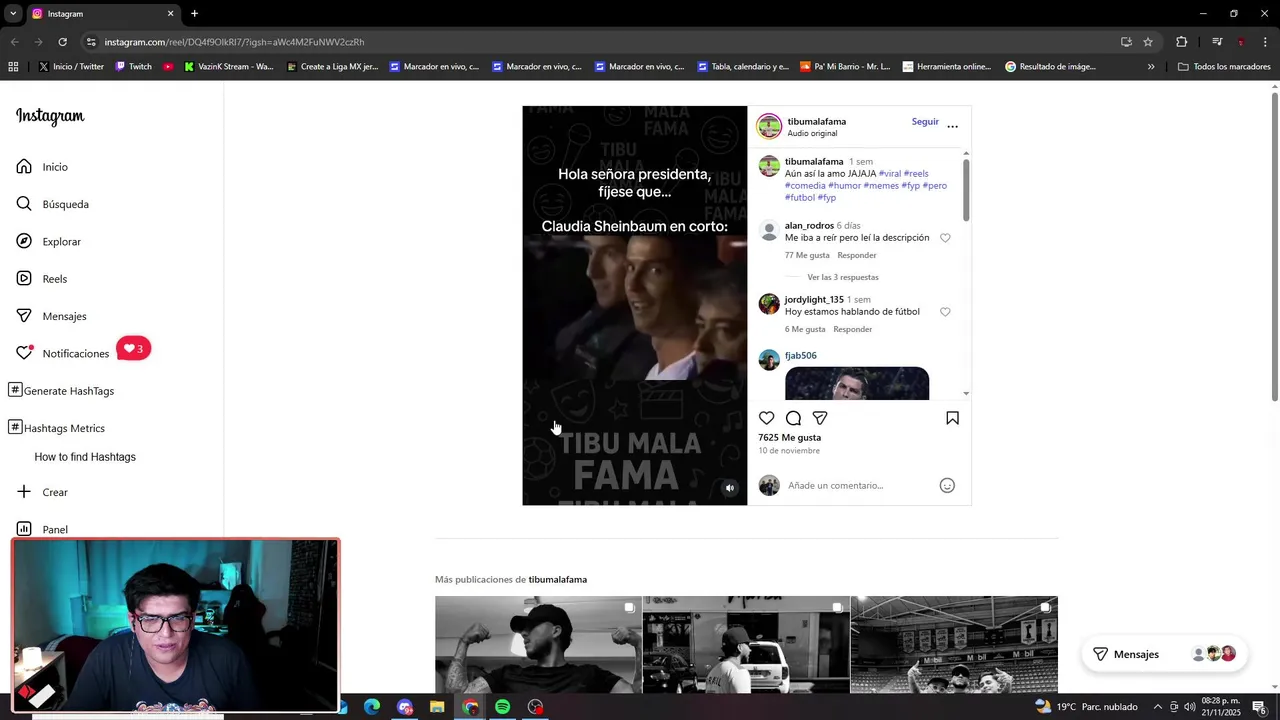1280x720 pixels.
Task: Click the #futbol hashtag
Action: pos(799,198)
